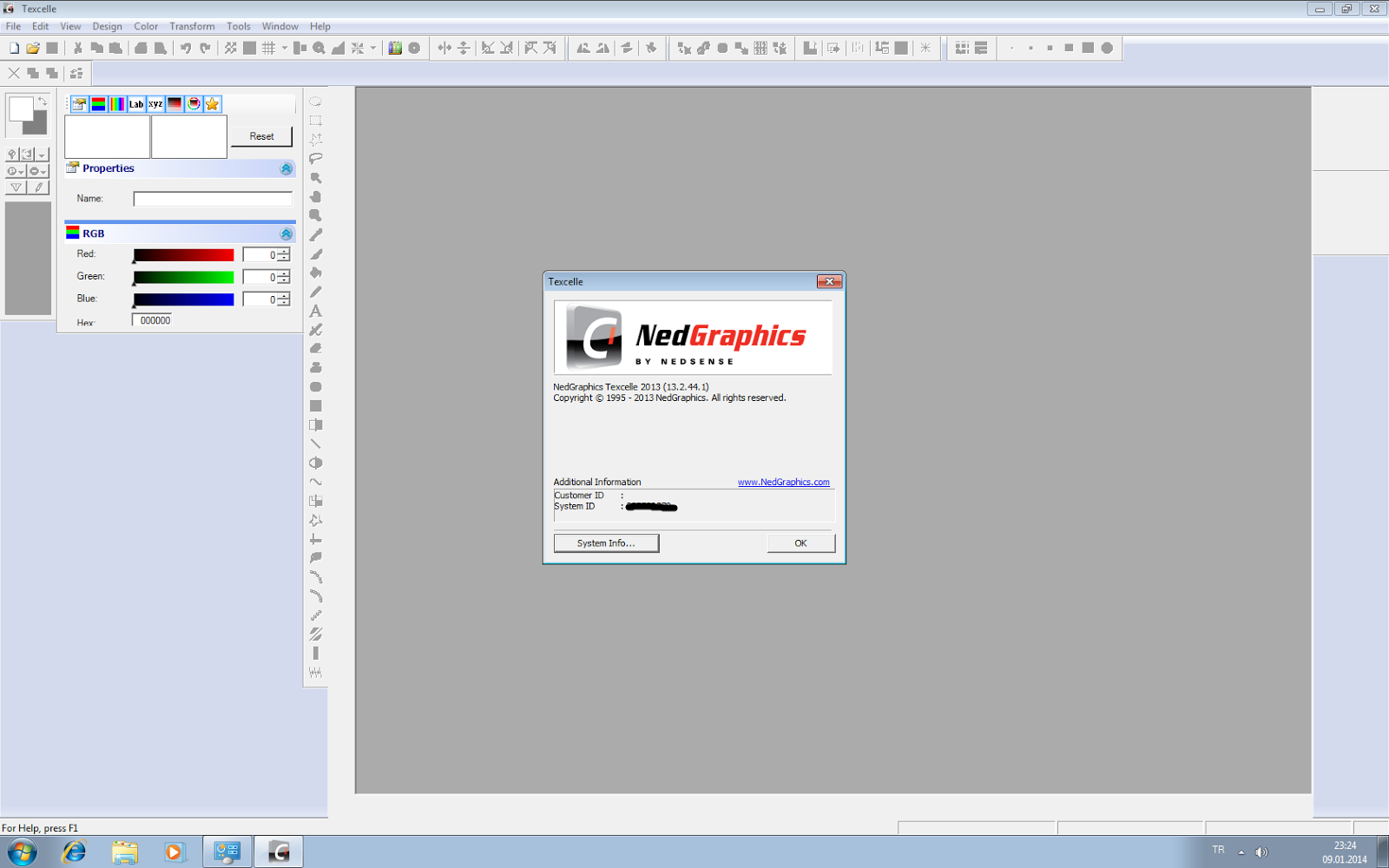Click inside the Name input field
Image resolution: width=1389 pixels, height=868 pixels.
pos(212,198)
